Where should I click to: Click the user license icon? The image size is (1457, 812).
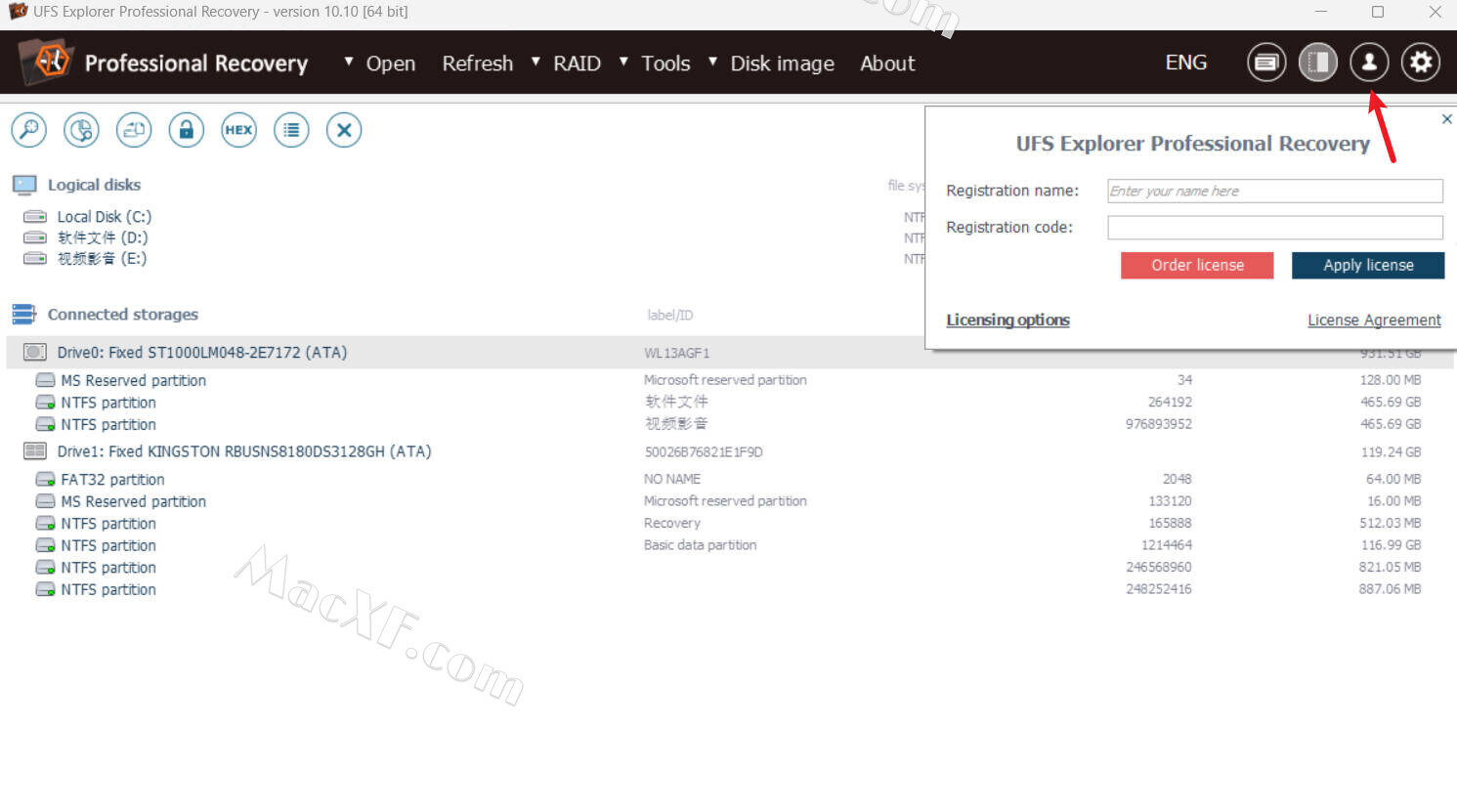(1369, 63)
